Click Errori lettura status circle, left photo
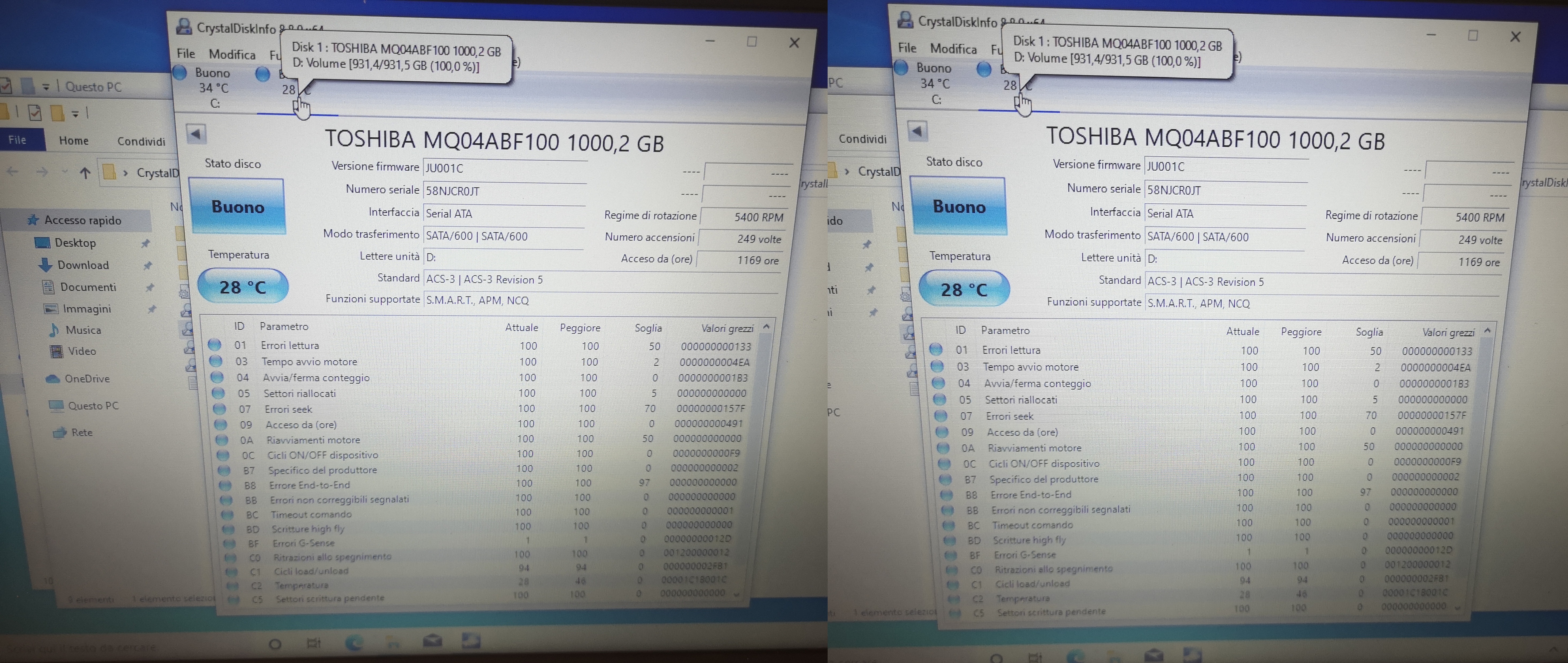 [214, 344]
